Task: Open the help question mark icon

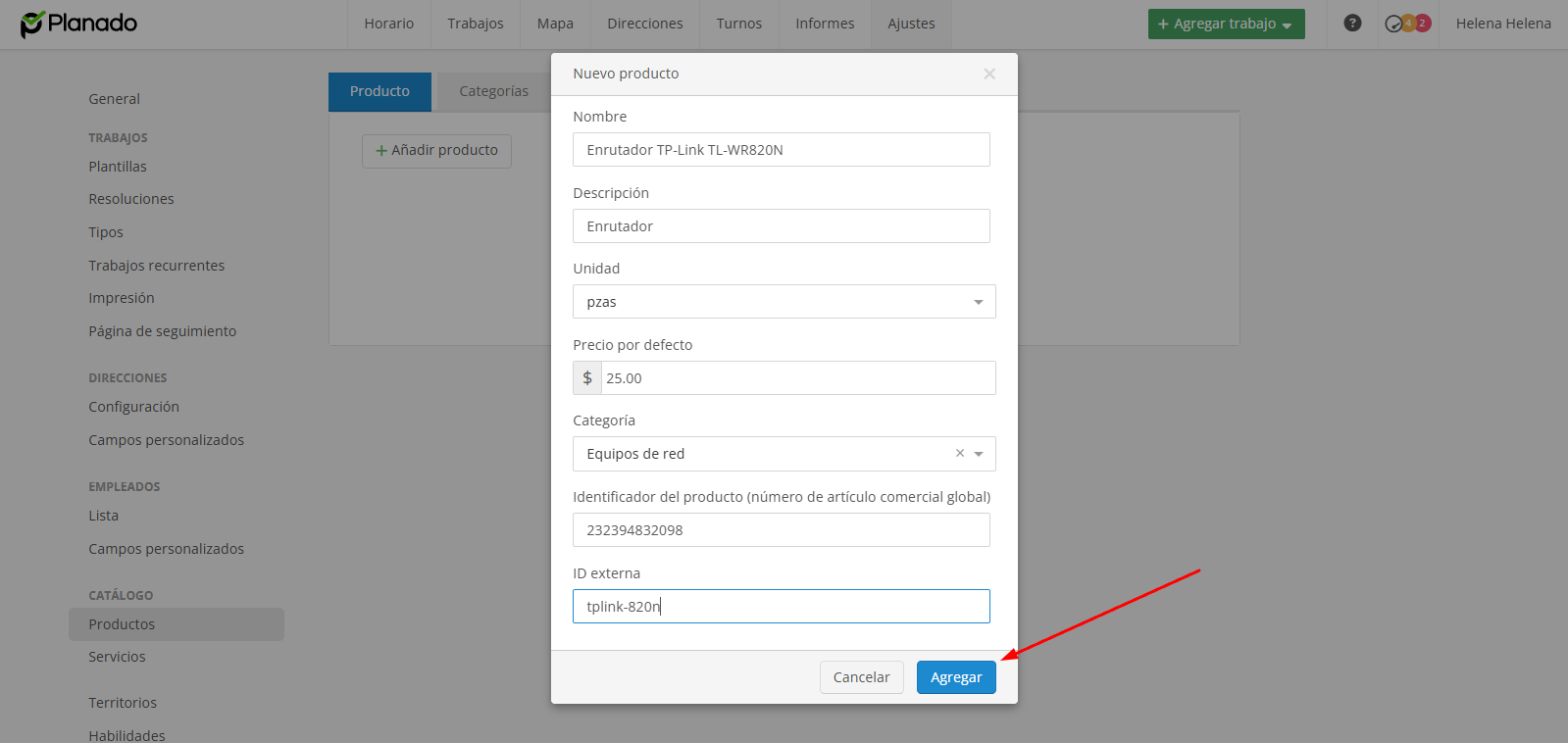Action: (x=1352, y=23)
